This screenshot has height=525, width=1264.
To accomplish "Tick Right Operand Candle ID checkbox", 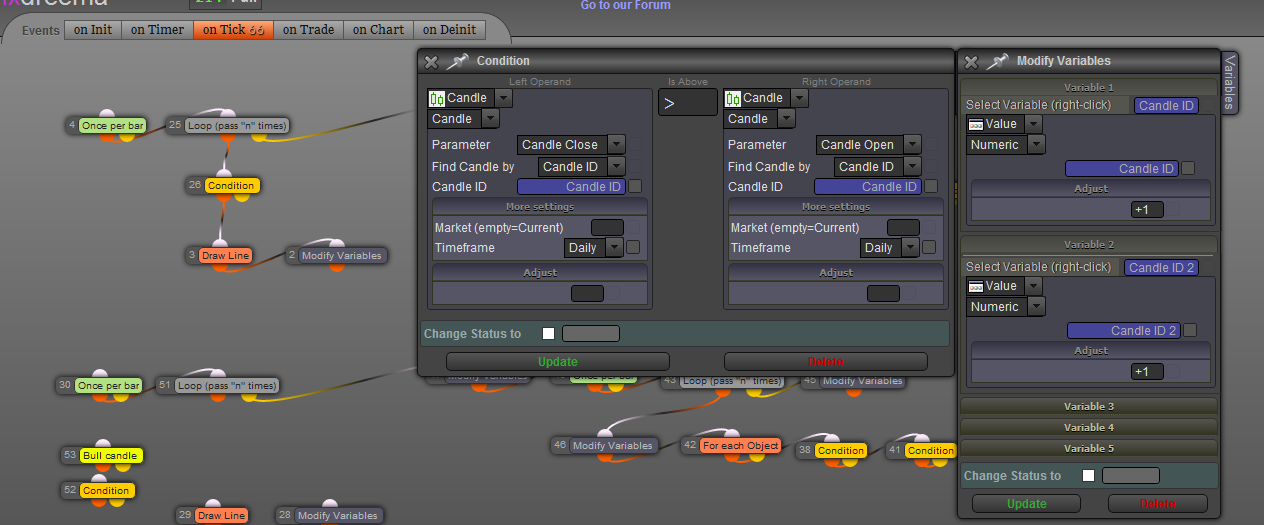I will coord(931,186).
